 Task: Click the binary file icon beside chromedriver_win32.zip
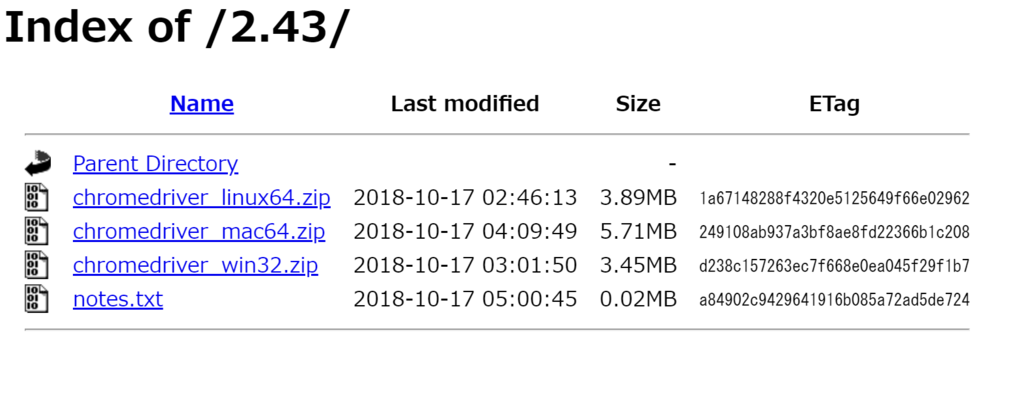point(37,265)
